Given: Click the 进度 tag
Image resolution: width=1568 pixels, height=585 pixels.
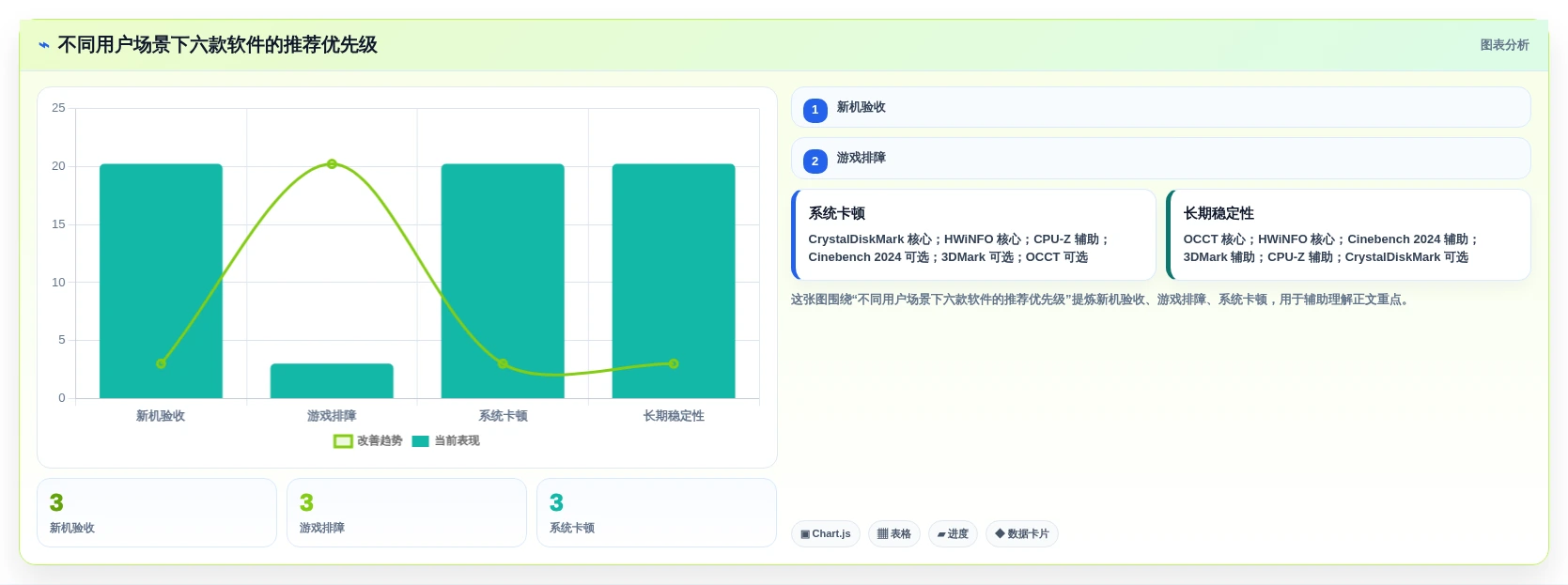Looking at the screenshot, I should (953, 534).
